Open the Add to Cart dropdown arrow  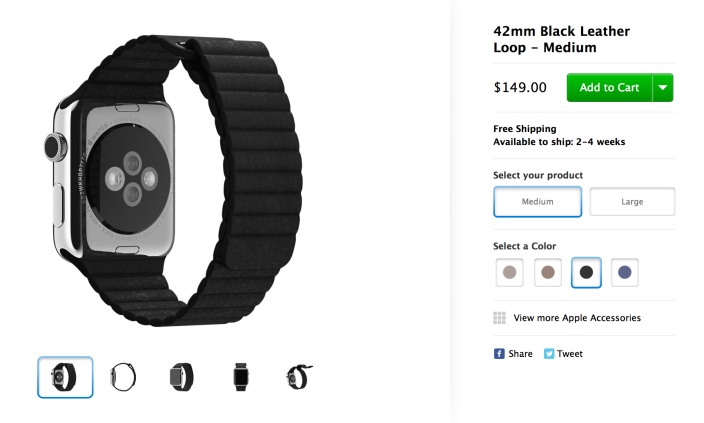click(663, 88)
